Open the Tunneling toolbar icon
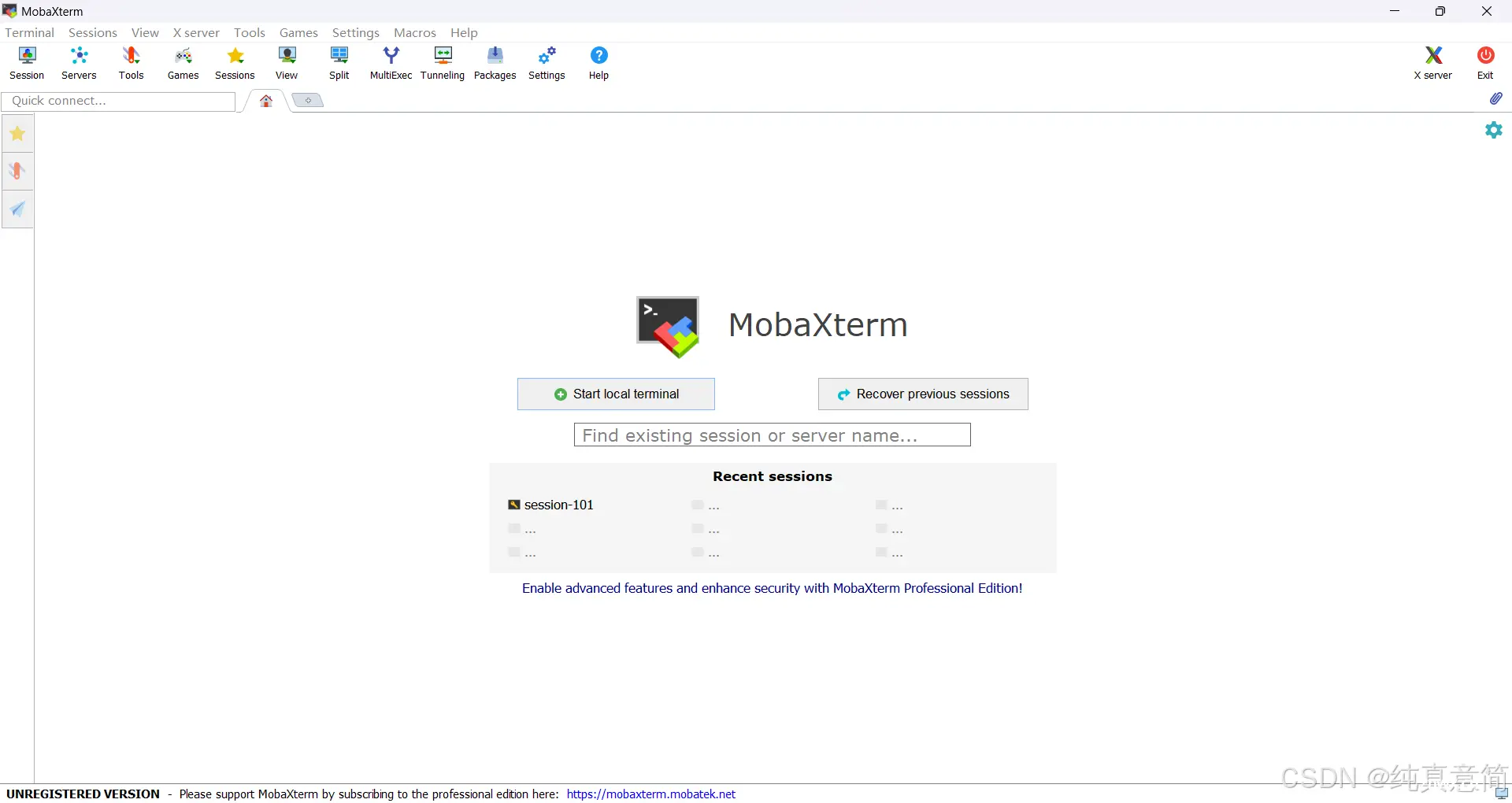Screen dimensions: 1512x803 tap(443, 63)
